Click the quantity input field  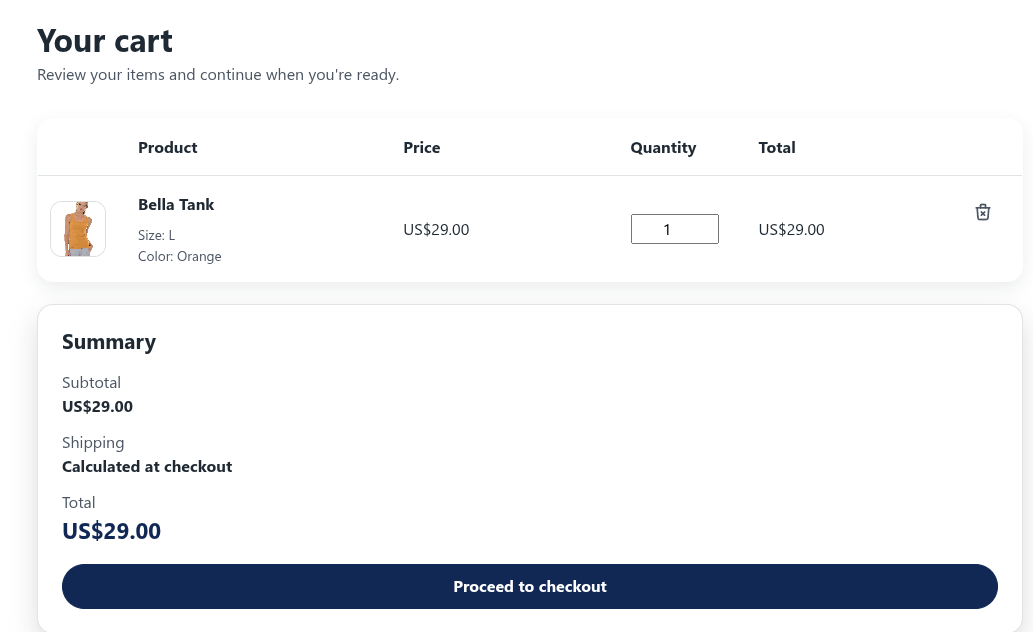click(674, 229)
